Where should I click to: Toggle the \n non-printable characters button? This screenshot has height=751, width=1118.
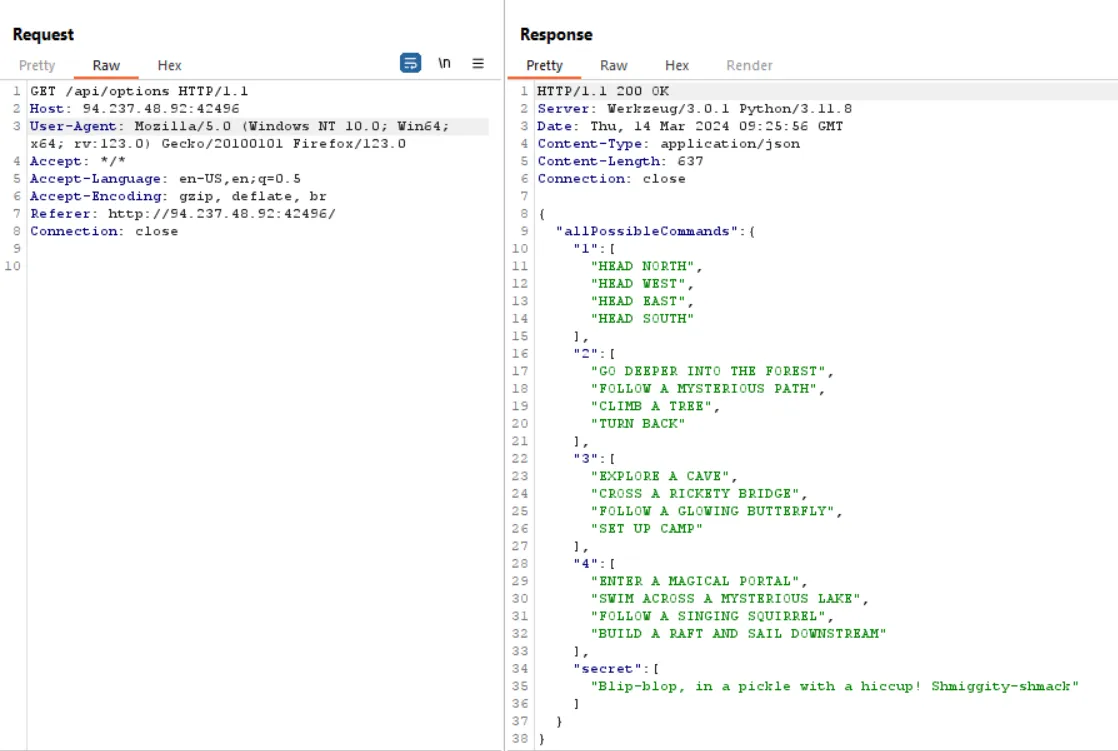[445, 63]
